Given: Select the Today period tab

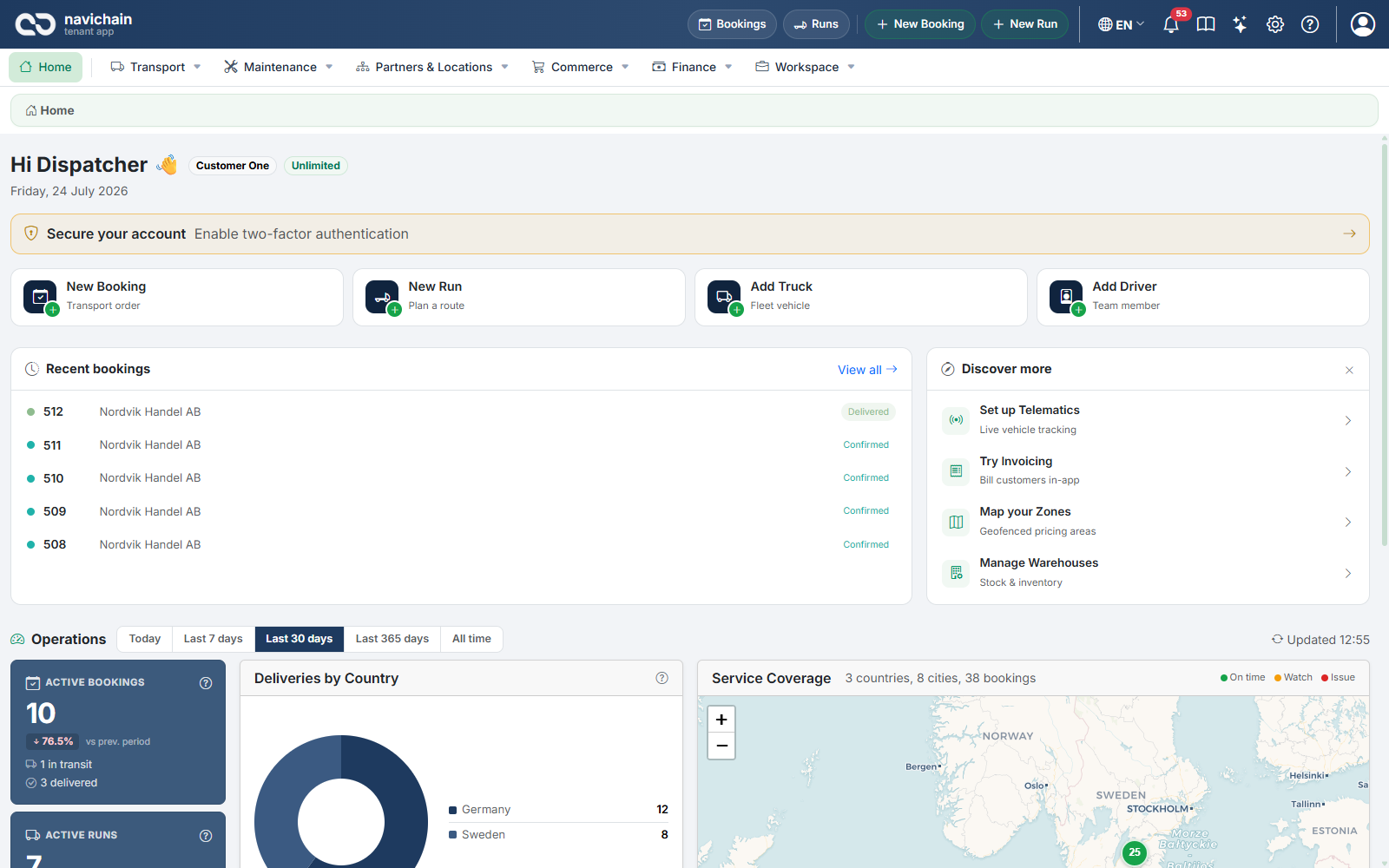Looking at the screenshot, I should [x=145, y=639].
